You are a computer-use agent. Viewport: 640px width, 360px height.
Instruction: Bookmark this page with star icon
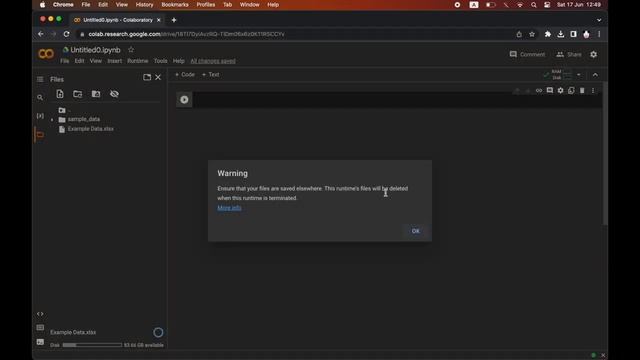click(x=532, y=34)
